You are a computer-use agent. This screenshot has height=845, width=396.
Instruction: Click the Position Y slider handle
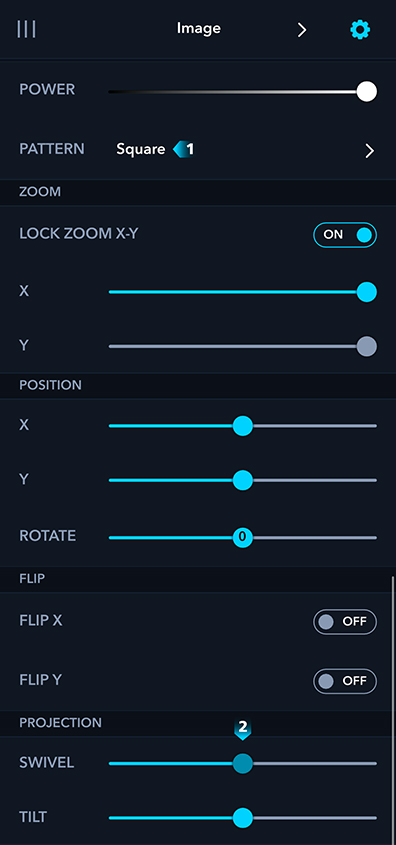click(x=242, y=480)
